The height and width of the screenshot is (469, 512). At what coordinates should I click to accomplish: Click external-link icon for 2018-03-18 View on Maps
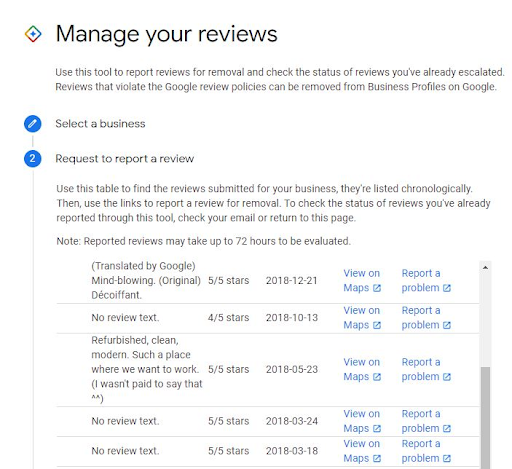click(x=377, y=459)
